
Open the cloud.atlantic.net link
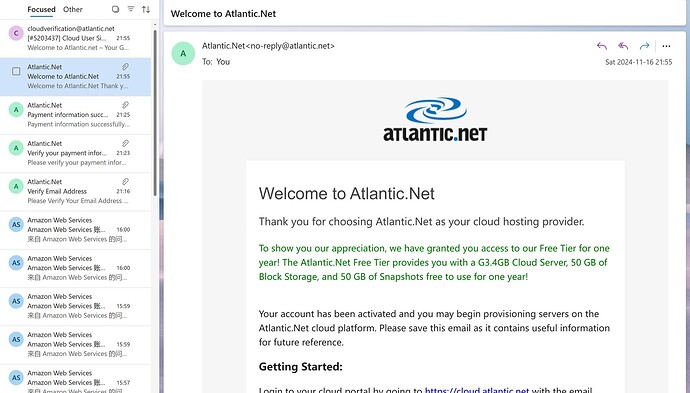(477, 389)
